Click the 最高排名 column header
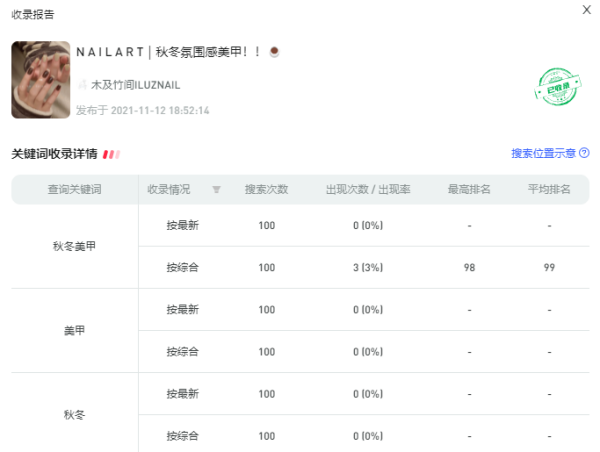The height and width of the screenshot is (452, 600). pos(469,189)
